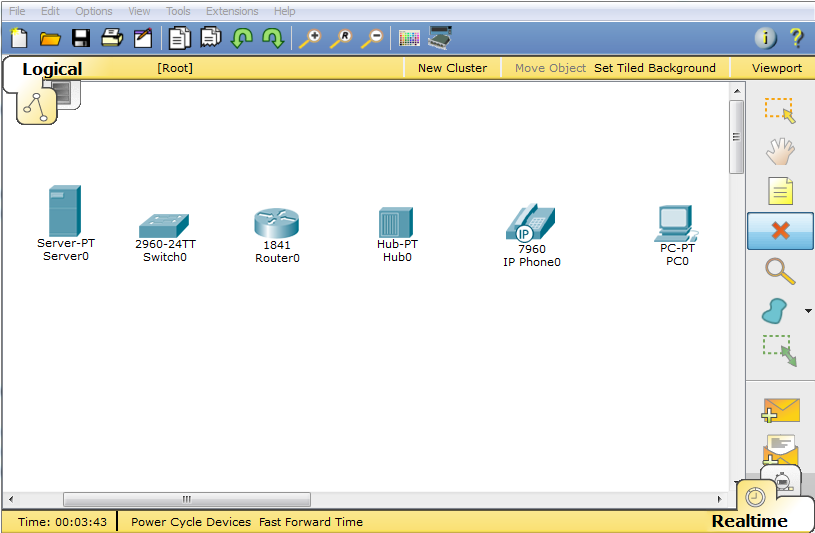Click the Simulation mode tab icon
The image size is (815, 533).
pyautogui.click(x=783, y=480)
